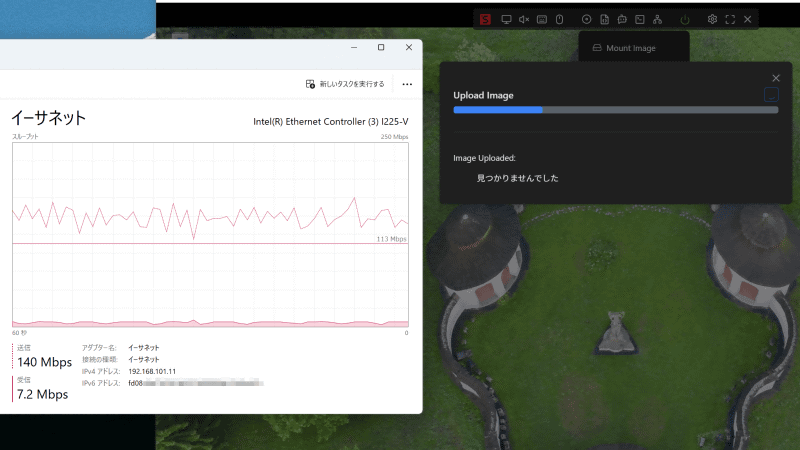
Task: Open the mouse settings icon
Action: 560,19
